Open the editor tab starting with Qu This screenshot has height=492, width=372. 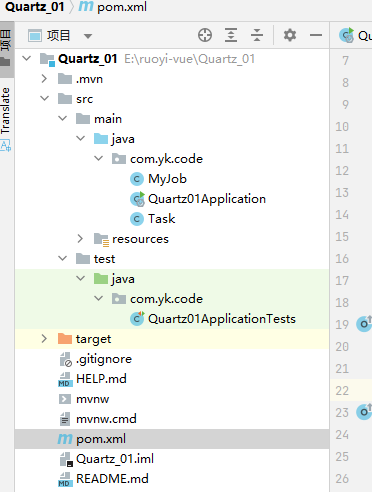(x=355, y=35)
